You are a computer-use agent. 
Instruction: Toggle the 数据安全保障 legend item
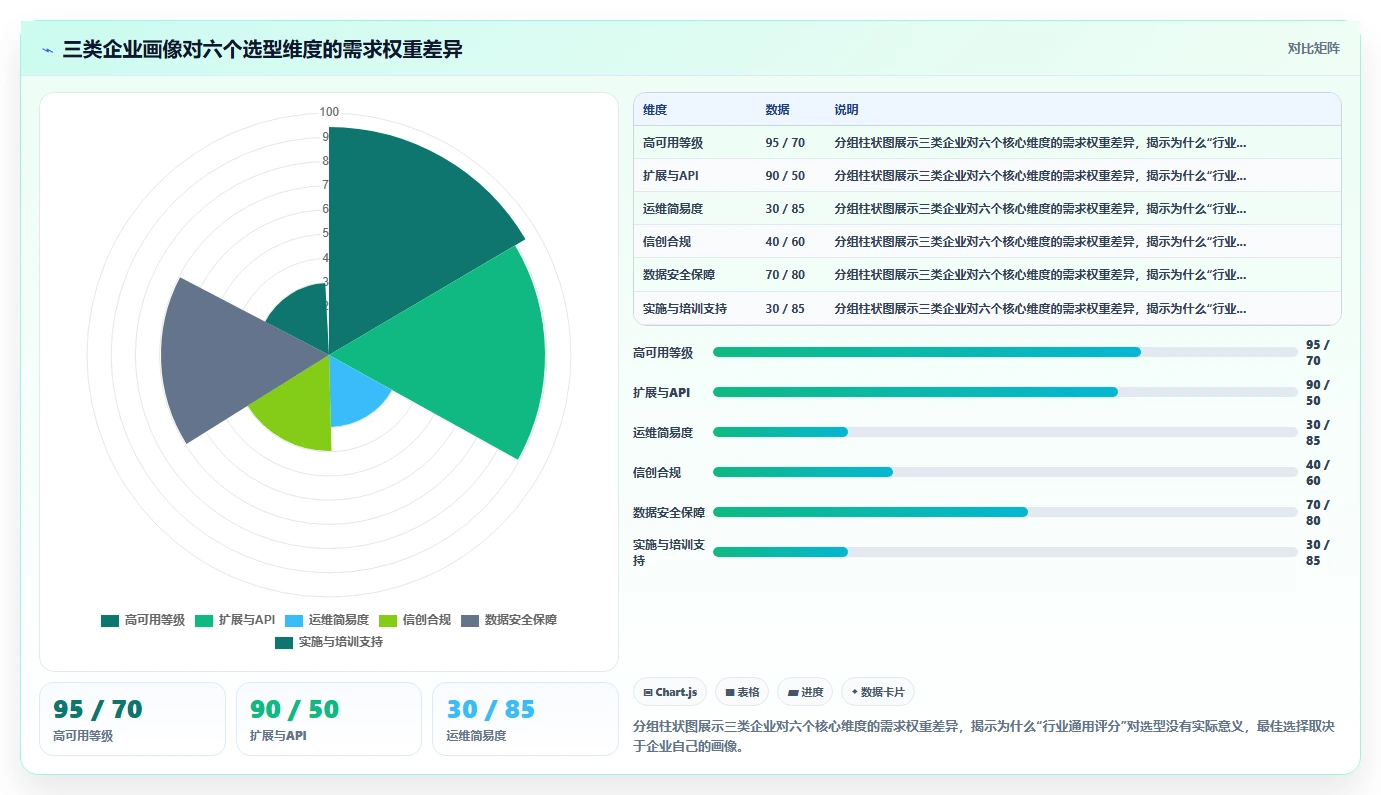pos(509,620)
